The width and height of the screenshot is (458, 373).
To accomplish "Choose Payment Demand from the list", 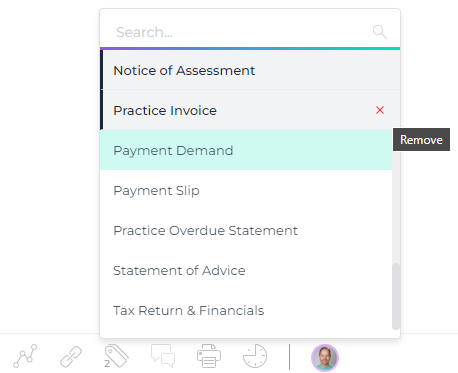I will pos(246,150).
